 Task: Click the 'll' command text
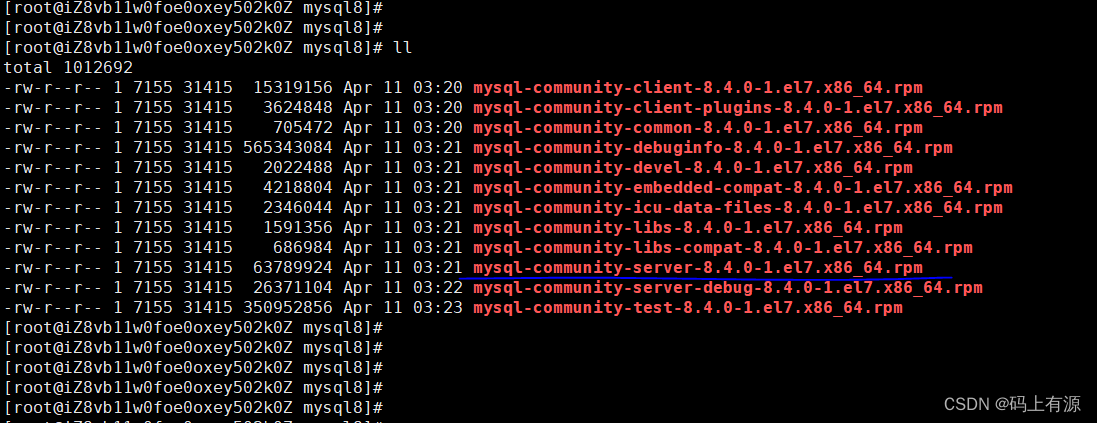pyautogui.click(x=403, y=48)
